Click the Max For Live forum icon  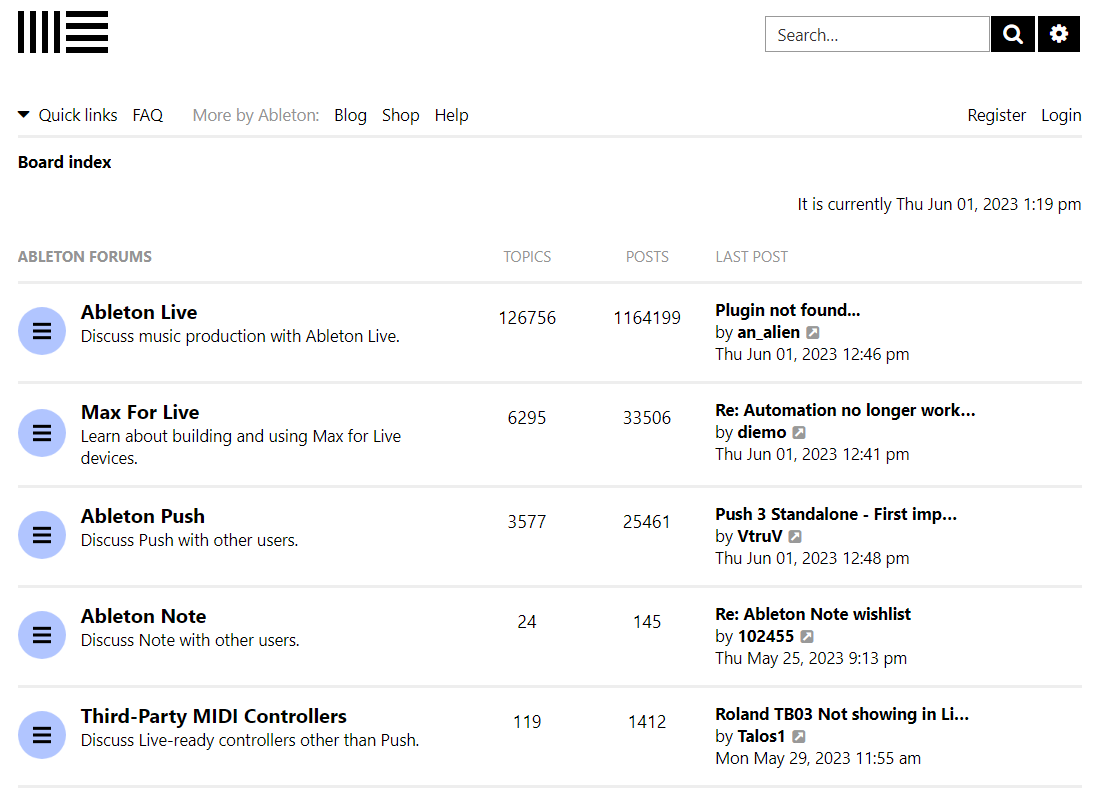click(42, 433)
